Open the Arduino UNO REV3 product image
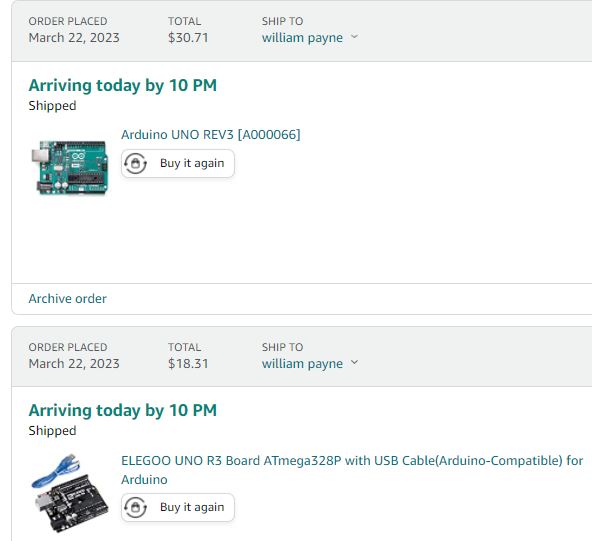Viewport: 592px width, 541px height. (x=69, y=167)
